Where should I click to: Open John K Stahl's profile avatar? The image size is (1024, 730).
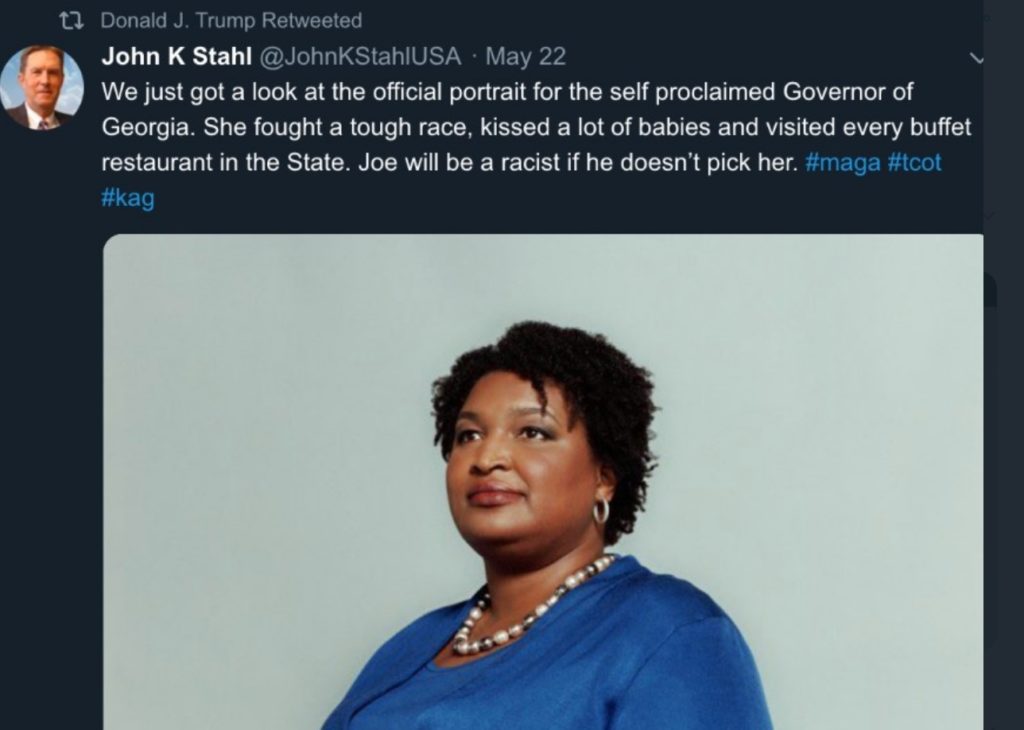(x=42, y=87)
